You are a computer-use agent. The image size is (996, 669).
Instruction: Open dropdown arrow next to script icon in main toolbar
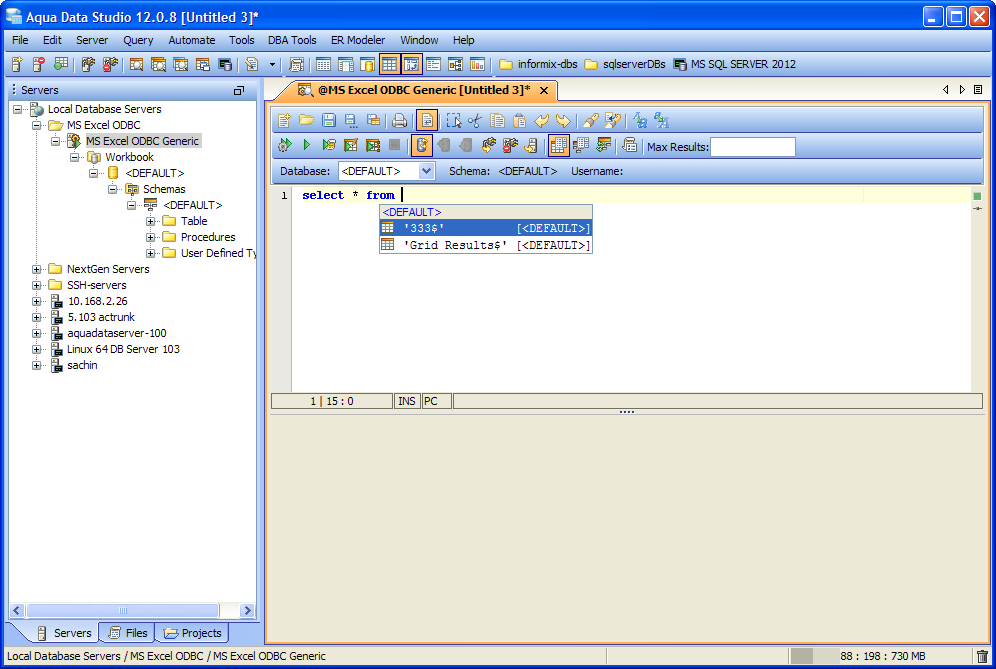[x=273, y=64]
